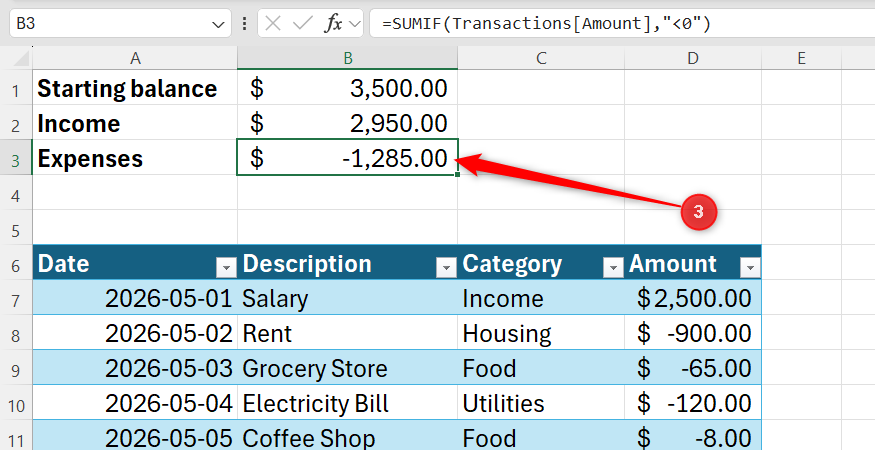Select row 9 header
The height and width of the screenshot is (450, 875).
[x=16, y=369]
